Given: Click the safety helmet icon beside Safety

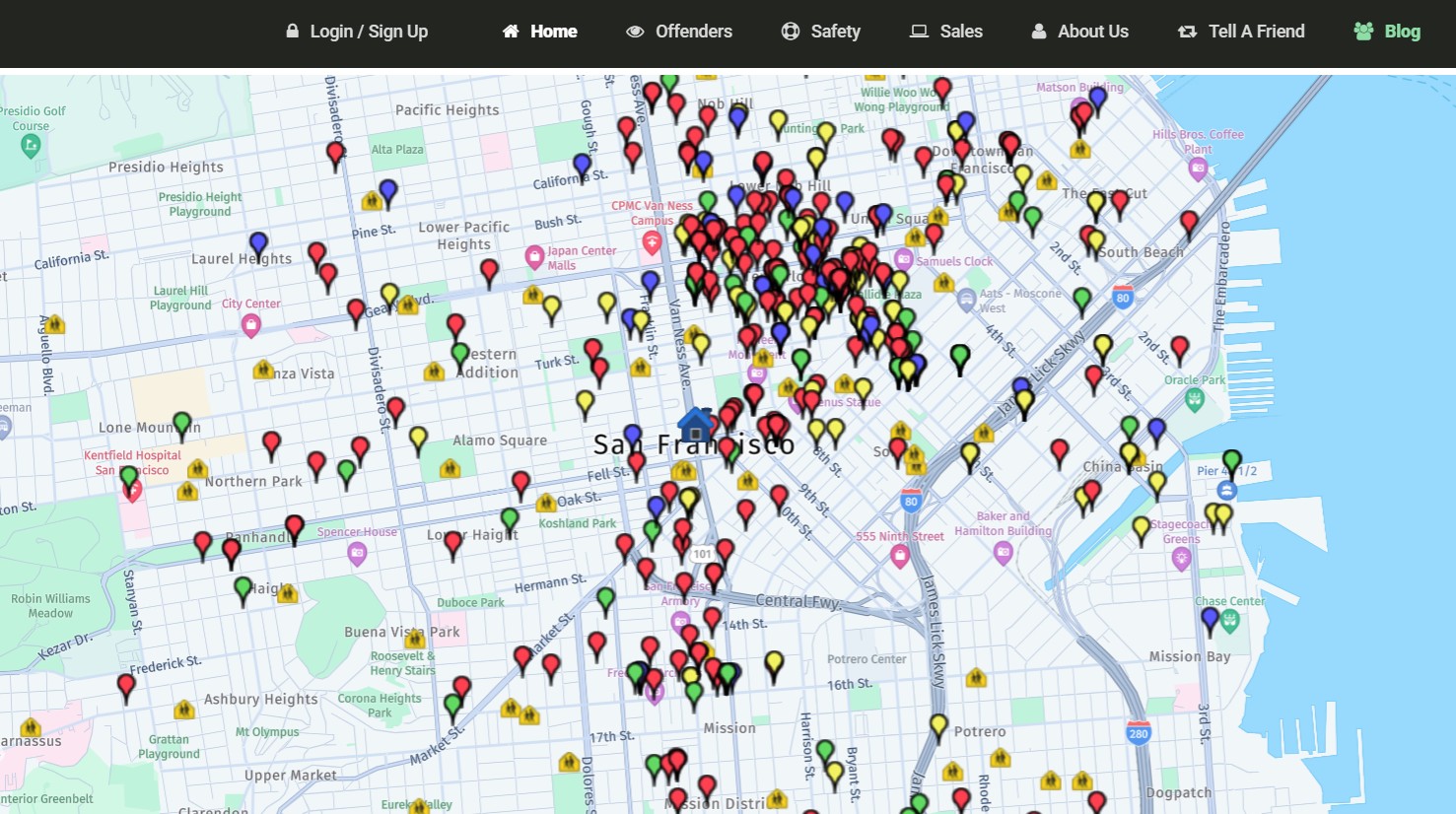Looking at the screenshot, I should pyautogui.click(x=790, y=31).
